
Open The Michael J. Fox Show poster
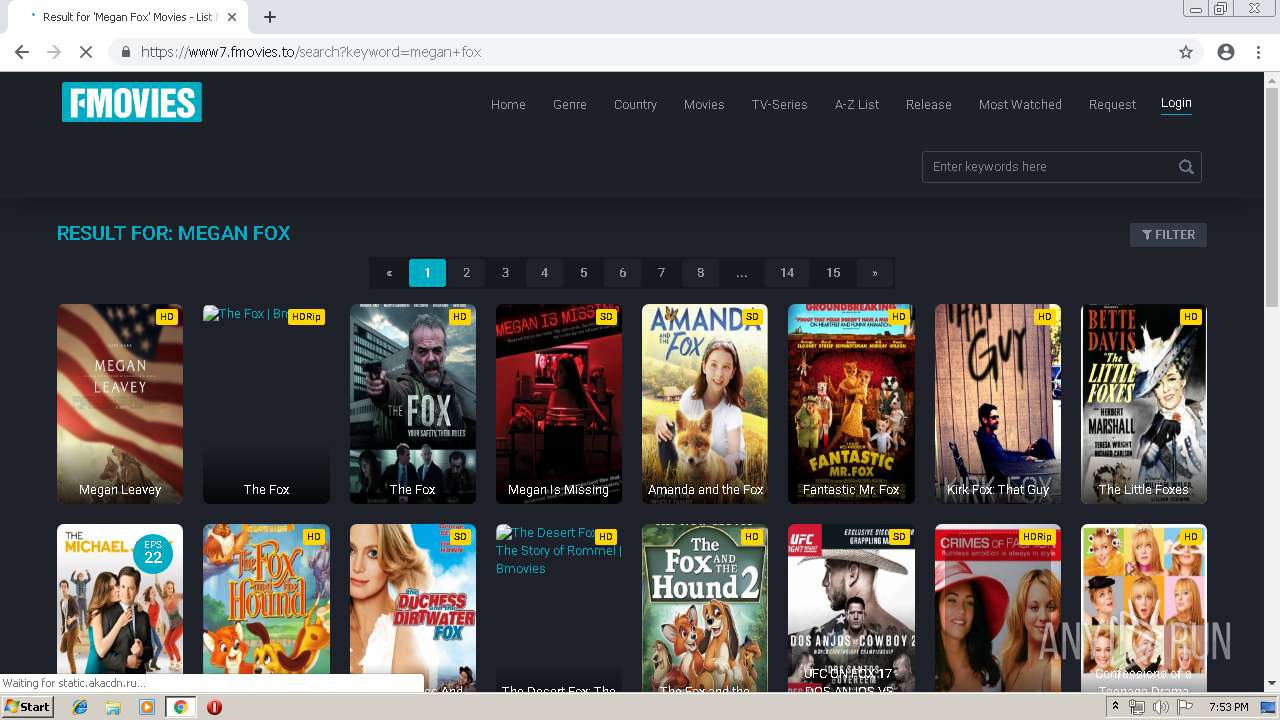pos(120,608)
